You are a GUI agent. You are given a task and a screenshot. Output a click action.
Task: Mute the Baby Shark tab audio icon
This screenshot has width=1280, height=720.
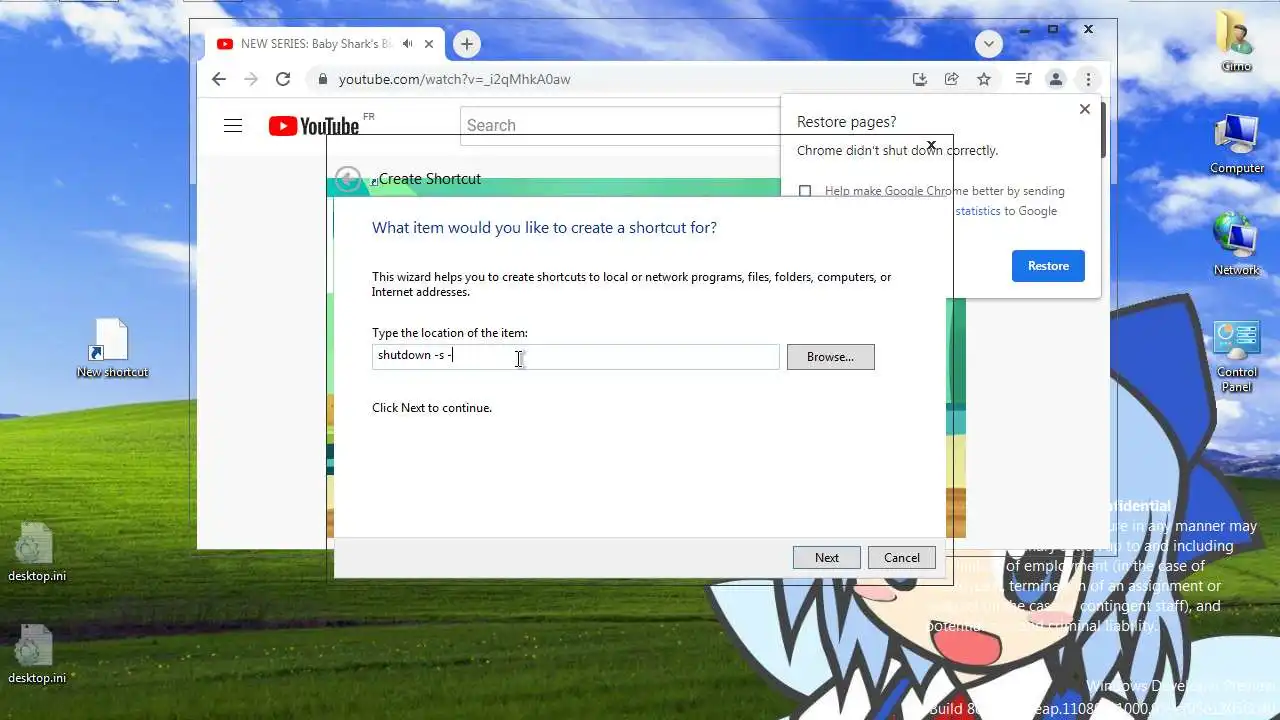[x=408, y=44]
